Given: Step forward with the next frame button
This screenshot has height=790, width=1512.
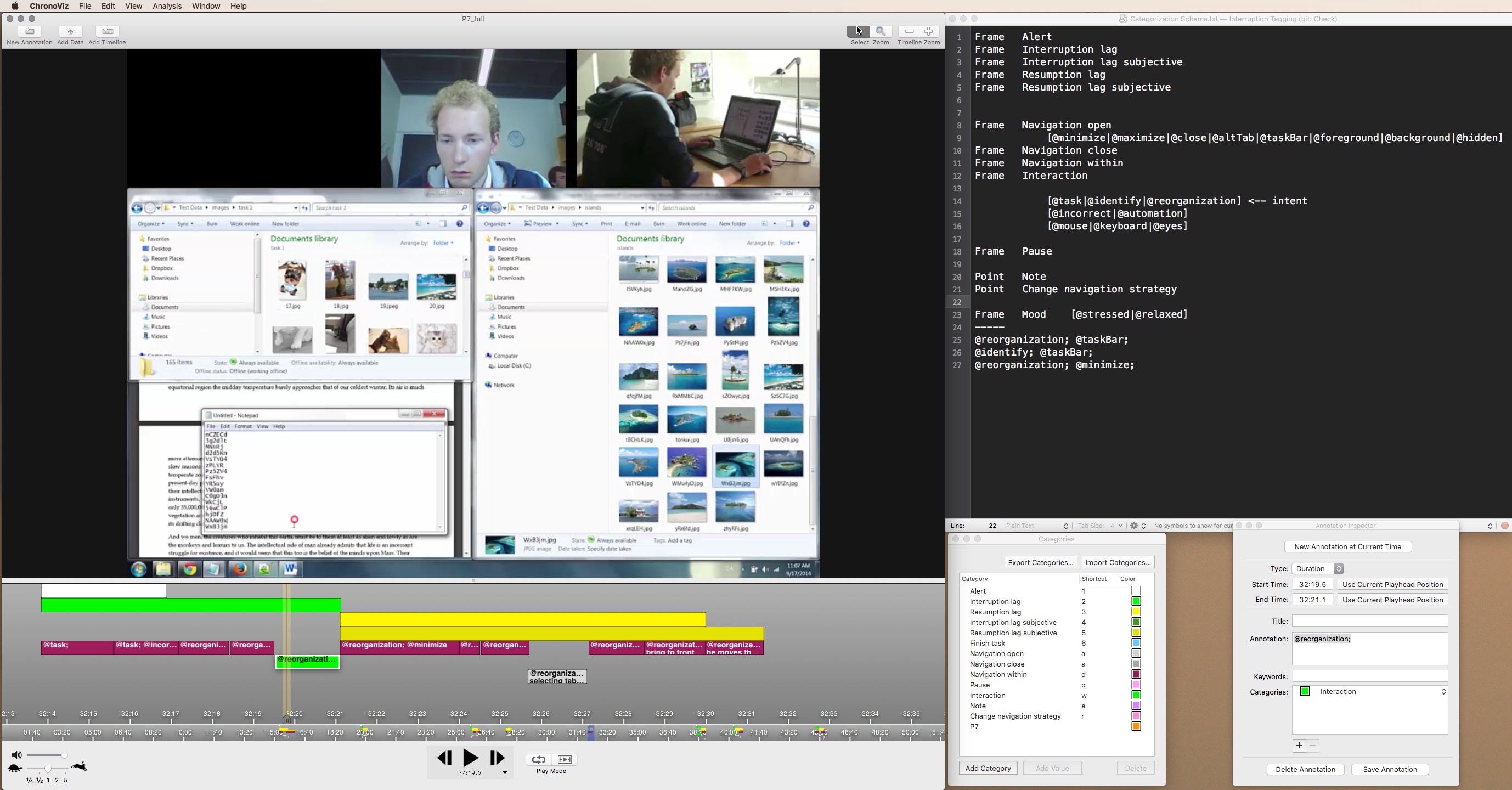Looking at the screenshot, I should 497,758.
